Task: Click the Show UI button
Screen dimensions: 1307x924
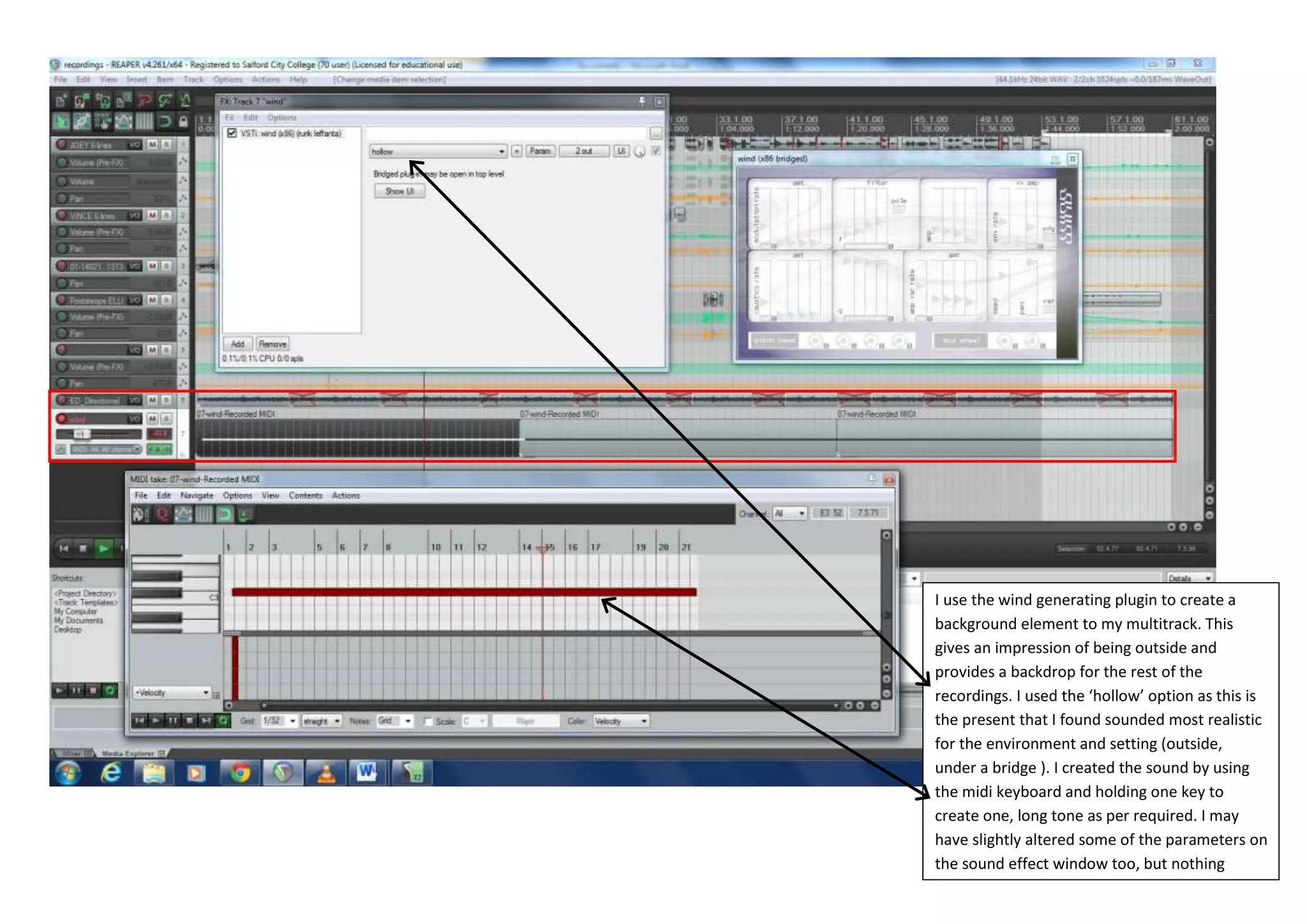Action: (x=400, y=191)
